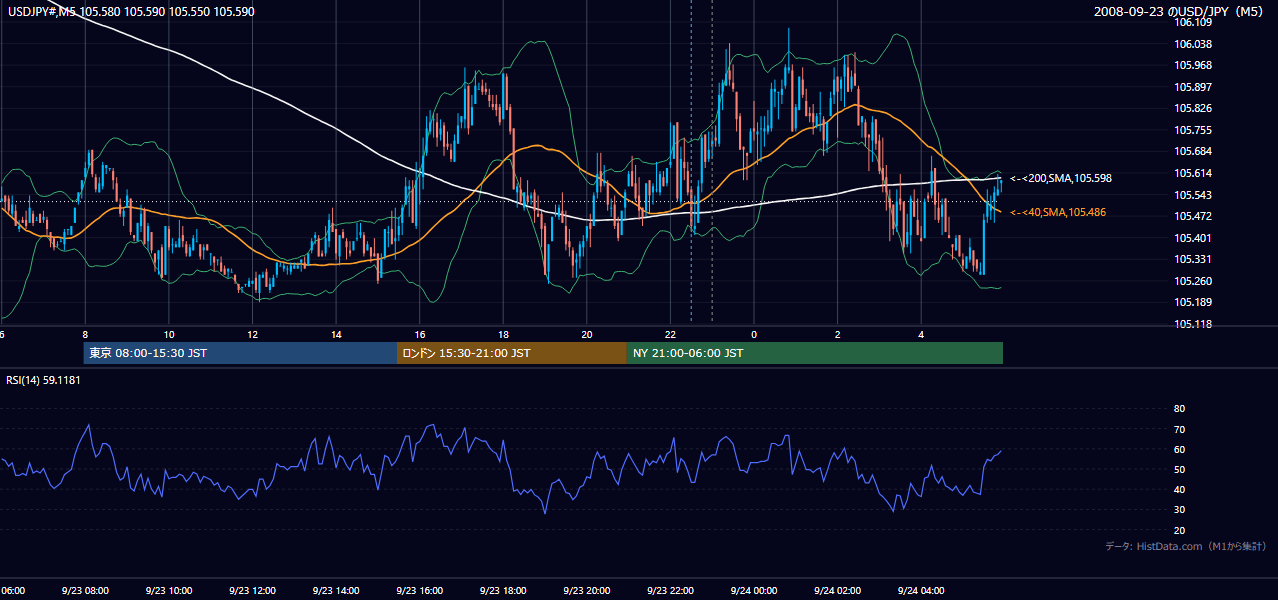The width and height of the screenshot is (1278, 600).
Task: Click the 9/24 04:00 date label
Action: (921, 590)
